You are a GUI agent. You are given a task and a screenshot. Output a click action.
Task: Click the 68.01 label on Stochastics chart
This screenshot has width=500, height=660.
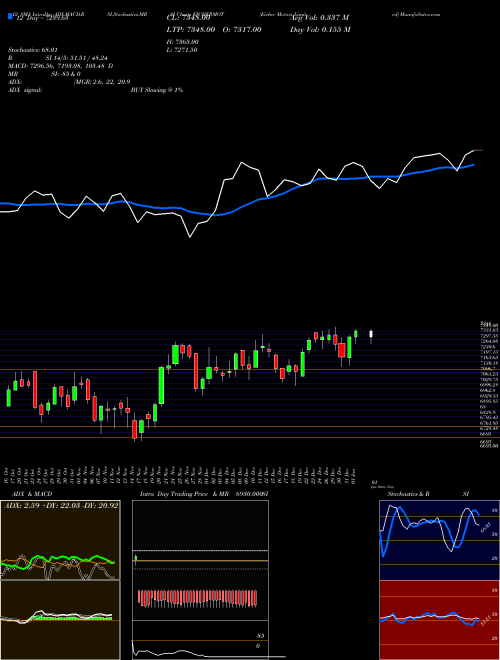click(486, 527)
